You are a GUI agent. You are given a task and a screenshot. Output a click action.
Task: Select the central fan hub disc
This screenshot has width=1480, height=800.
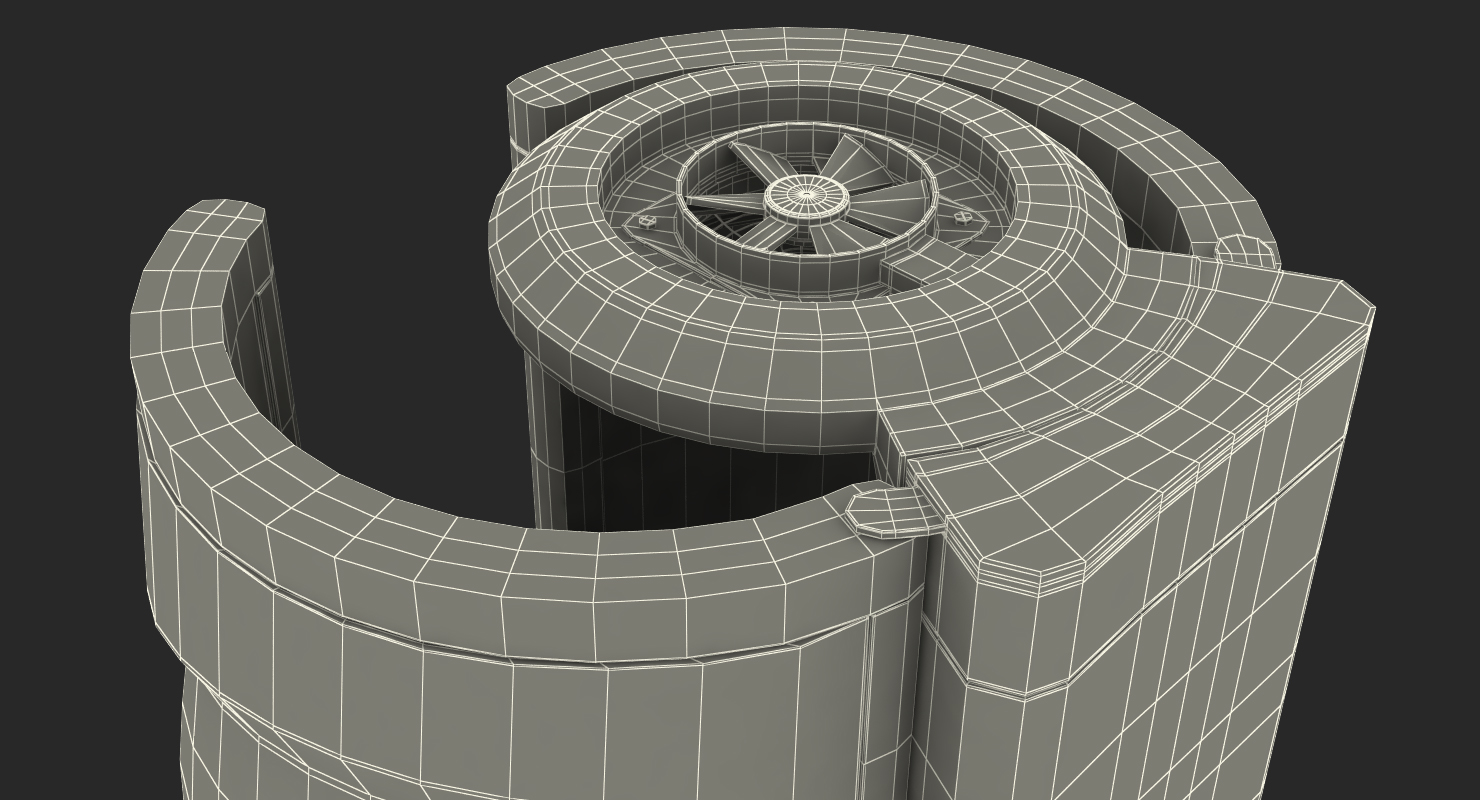[x=808, y=197]
